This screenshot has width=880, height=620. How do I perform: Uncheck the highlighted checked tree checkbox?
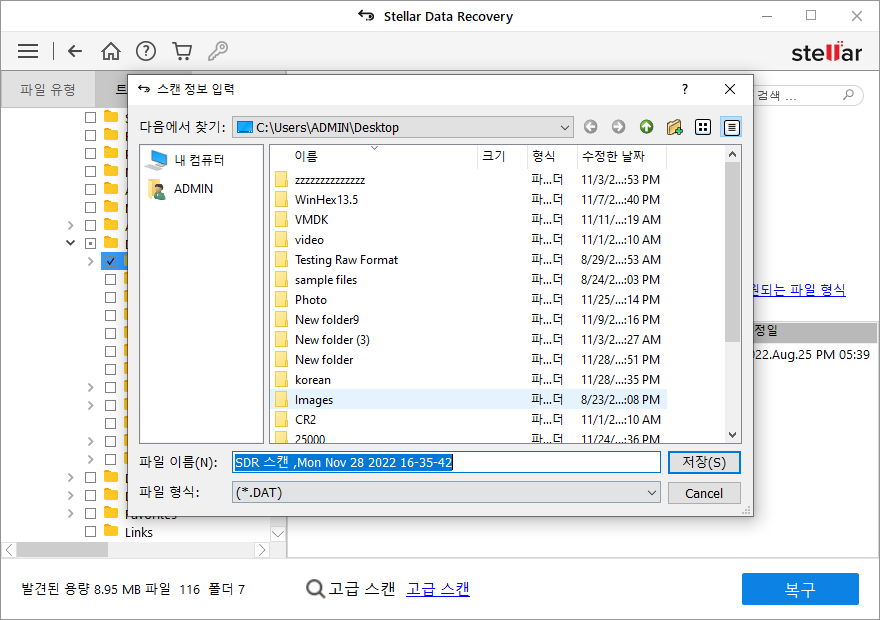(x=110, y=261)
